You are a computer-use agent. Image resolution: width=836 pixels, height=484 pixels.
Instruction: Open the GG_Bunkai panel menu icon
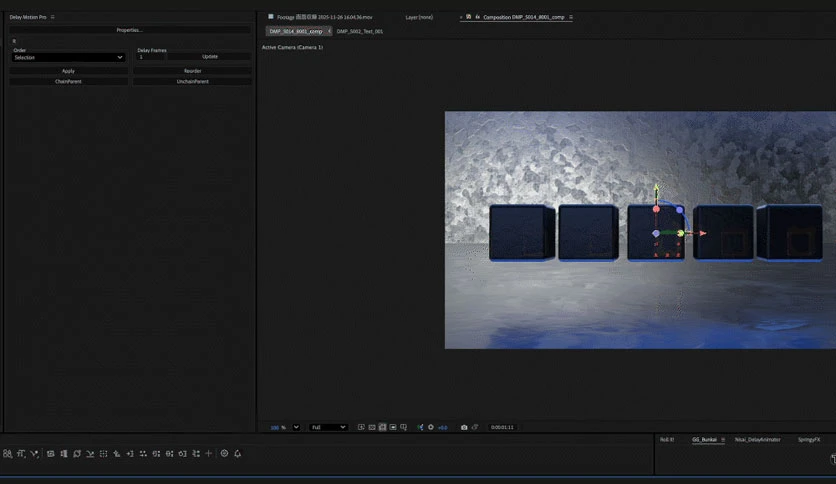tap(723, 440)
